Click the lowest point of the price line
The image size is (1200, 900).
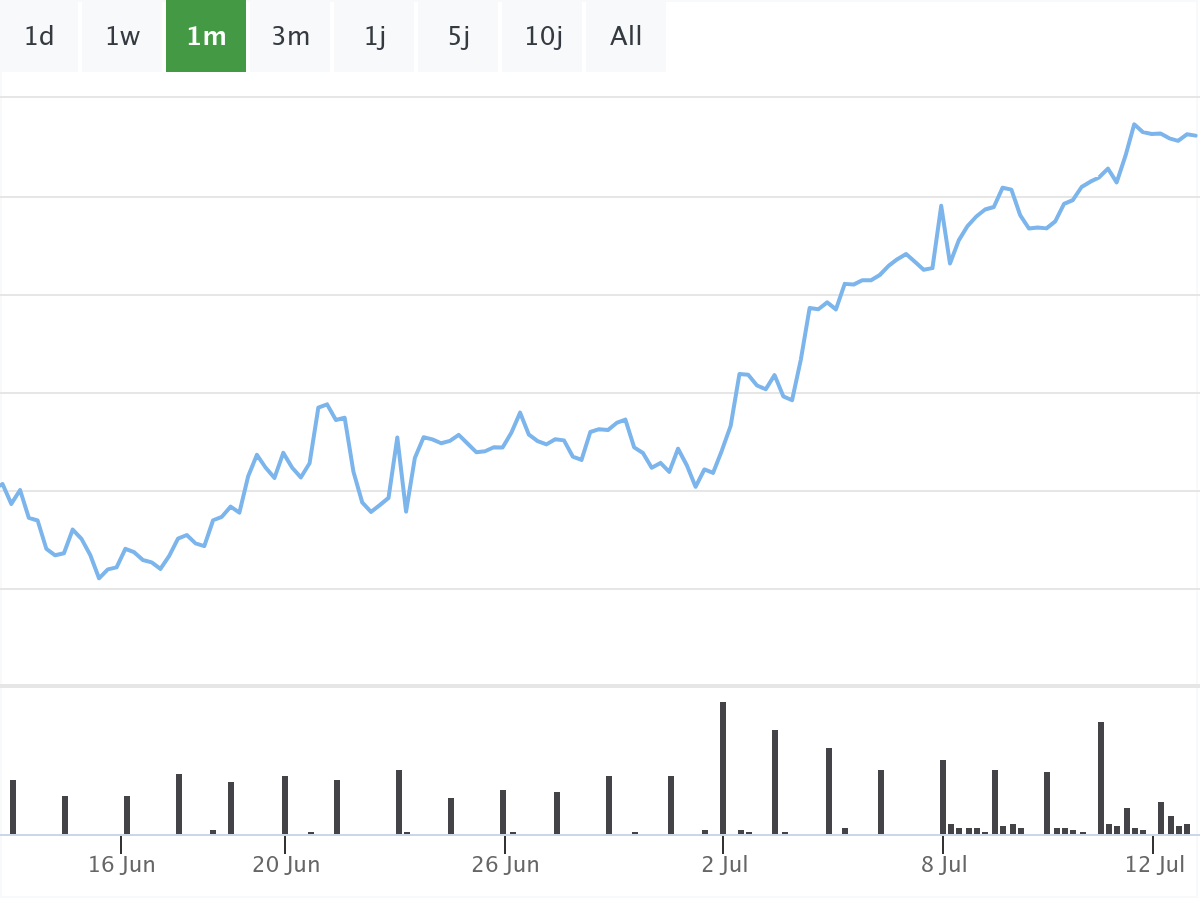(x=99, y=578)
